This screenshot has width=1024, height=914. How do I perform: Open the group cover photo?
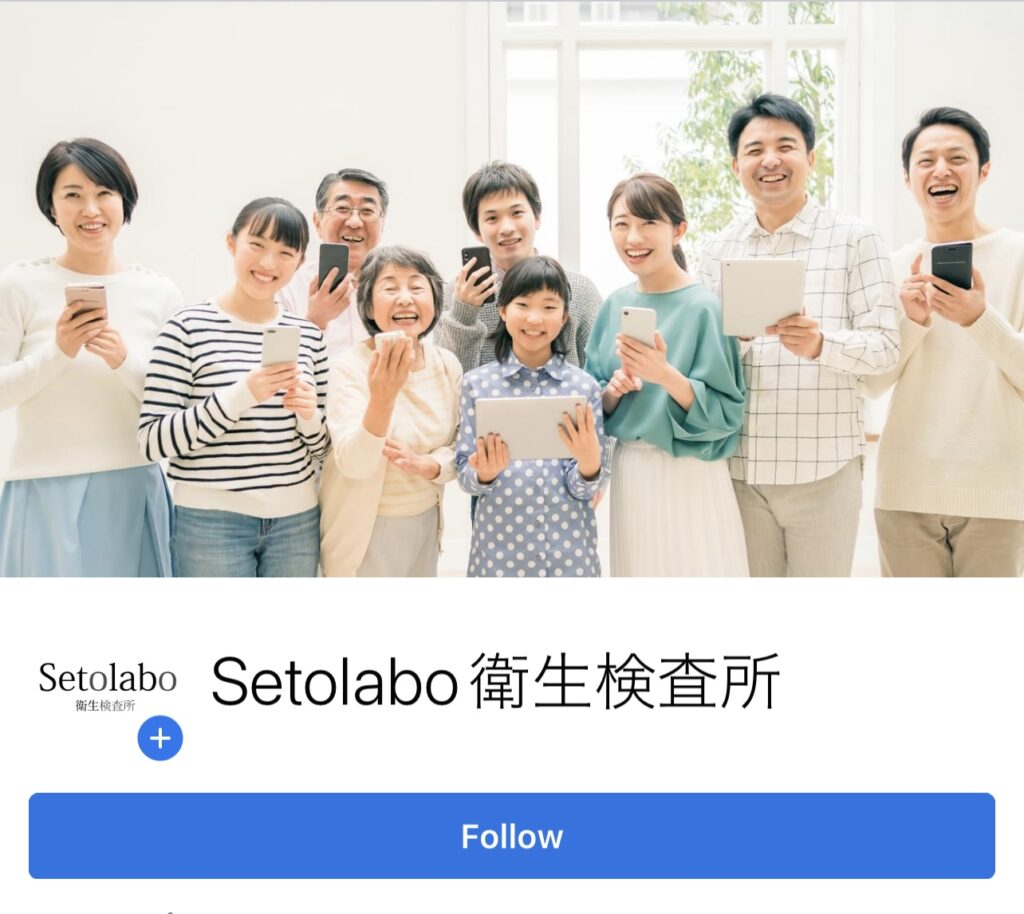click(x=512, y=289)
